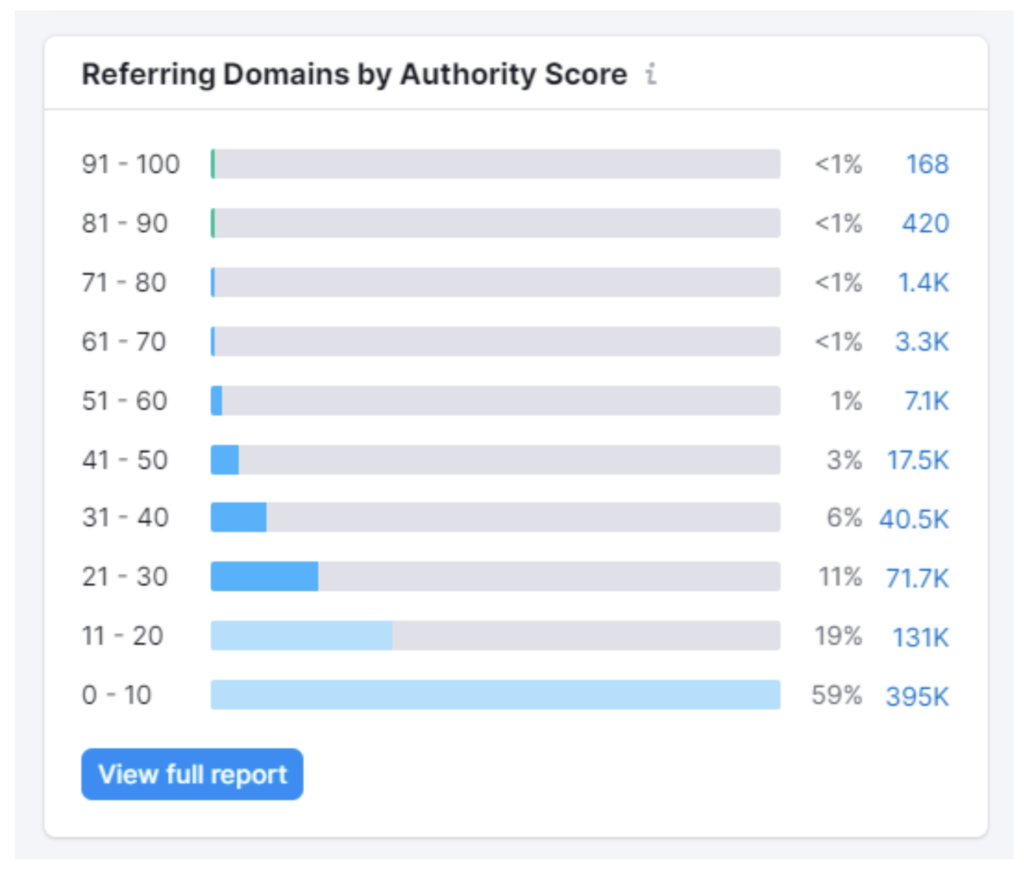The image size is (1024, 873).
Task: Click the 7.1K domains count link
Action: point(925,401)
